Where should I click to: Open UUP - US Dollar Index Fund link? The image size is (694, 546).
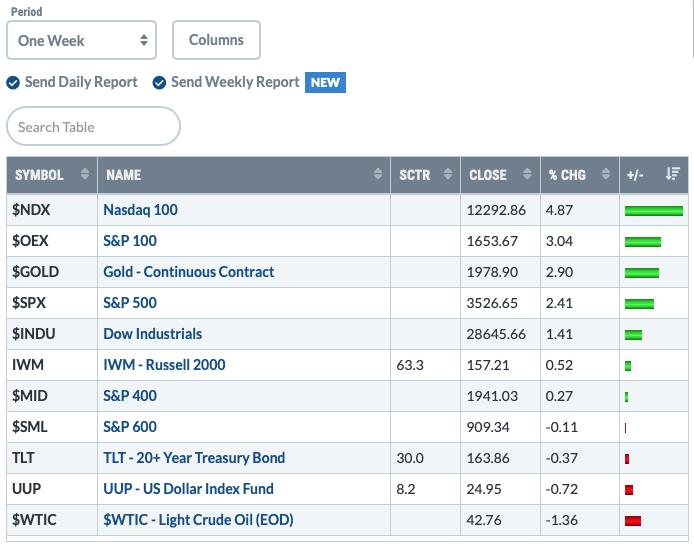(x=188, y=488)
